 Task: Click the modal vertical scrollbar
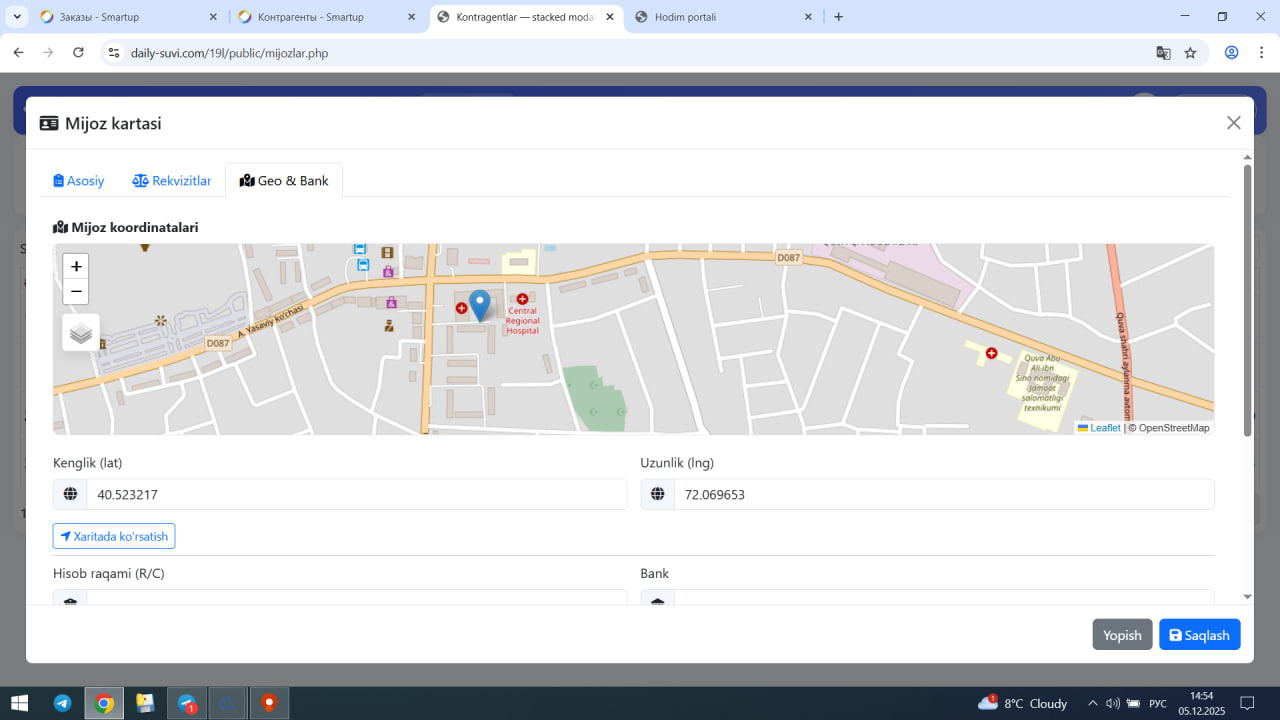[x=1247, y=300]
